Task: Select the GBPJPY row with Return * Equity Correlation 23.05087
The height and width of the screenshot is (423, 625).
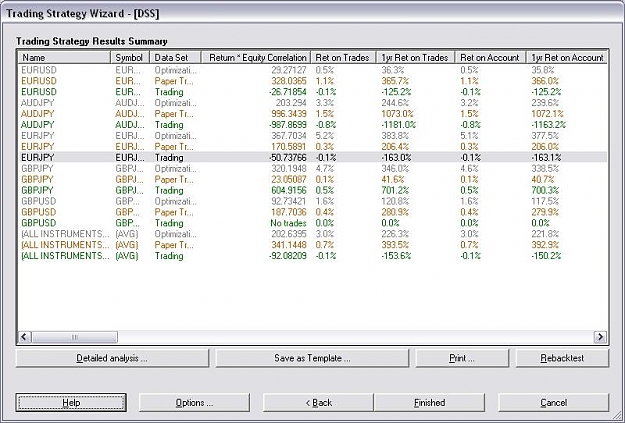Action: (x=312, y=179)
